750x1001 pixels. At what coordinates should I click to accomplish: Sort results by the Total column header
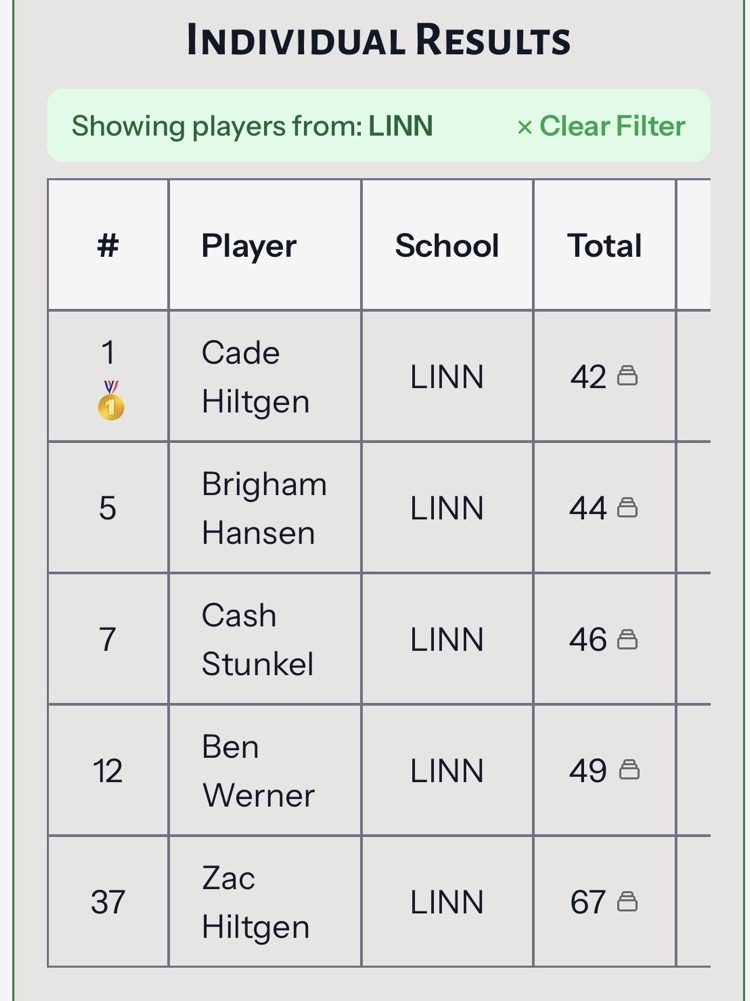pos(604,246)
